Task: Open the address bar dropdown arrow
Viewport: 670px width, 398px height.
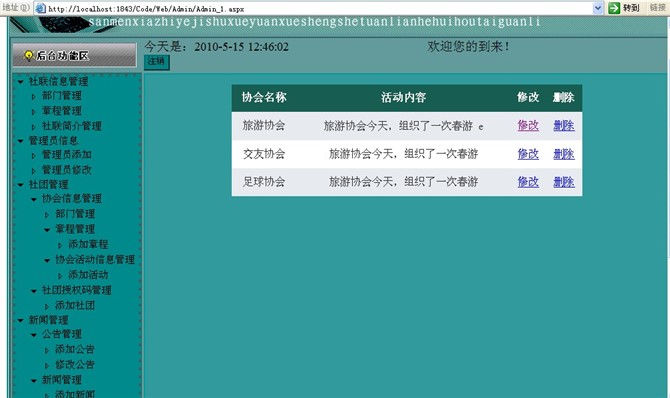Action: pos(598,8)
